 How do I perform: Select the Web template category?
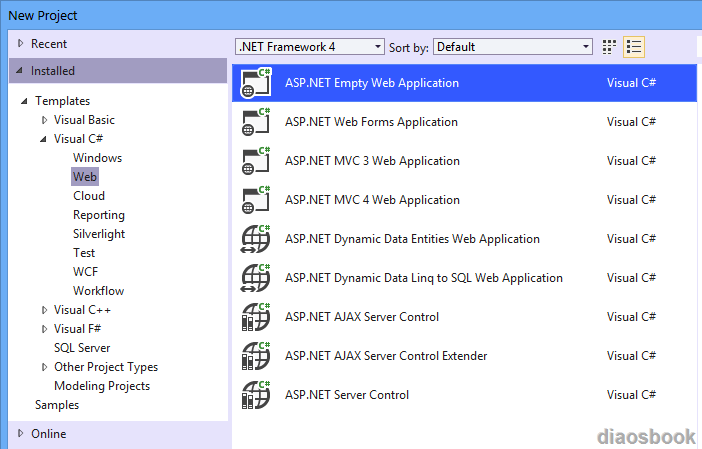[85, 176]
